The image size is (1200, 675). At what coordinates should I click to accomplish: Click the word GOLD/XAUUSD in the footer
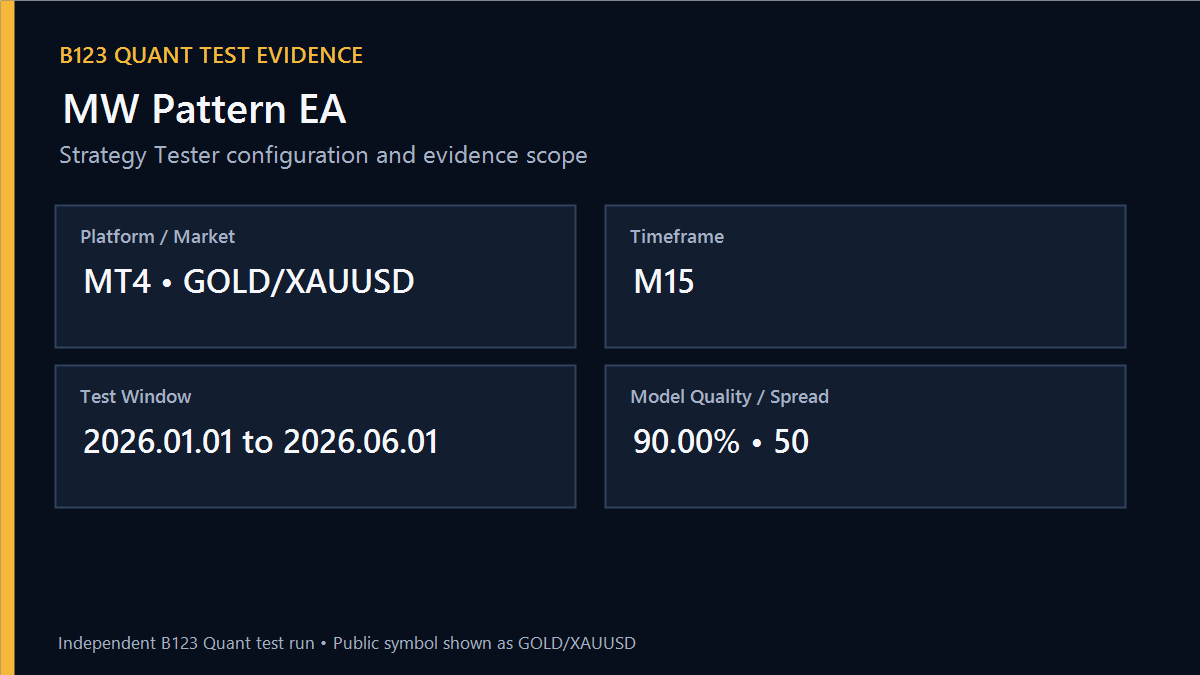pyautogui.click(x=577, y=643)
